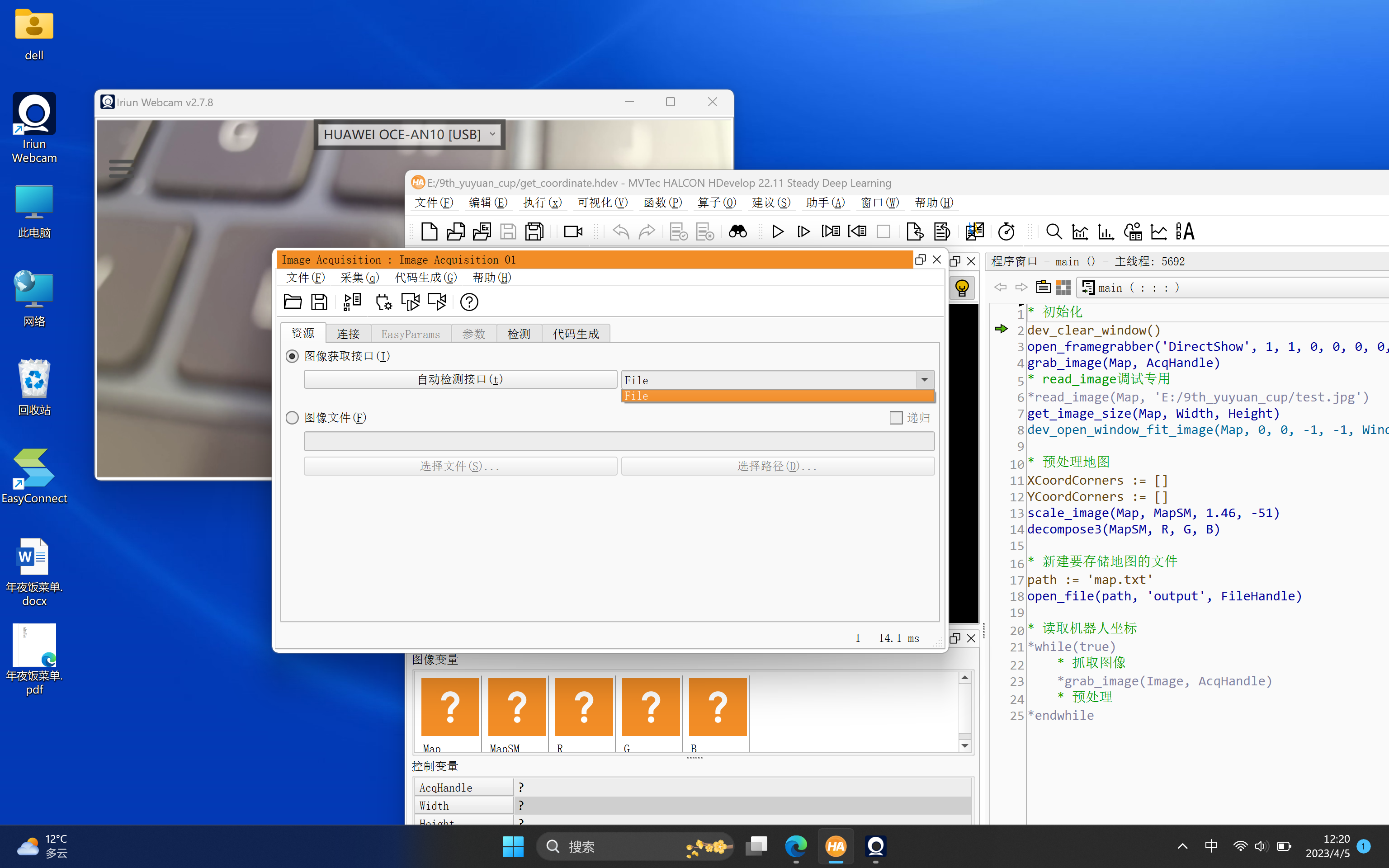This screenshot has height=868, width=1389.
Task: Click the yellow lightbulb suggestion icon
Action: (x=962, y=288)
